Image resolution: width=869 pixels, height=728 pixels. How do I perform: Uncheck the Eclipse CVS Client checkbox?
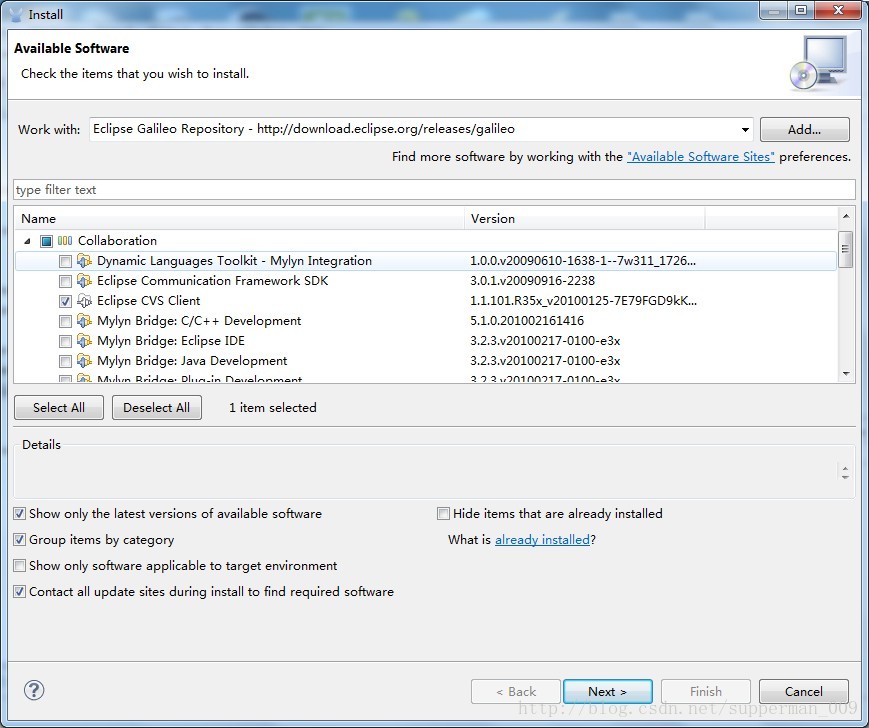[x=65, y=301]
